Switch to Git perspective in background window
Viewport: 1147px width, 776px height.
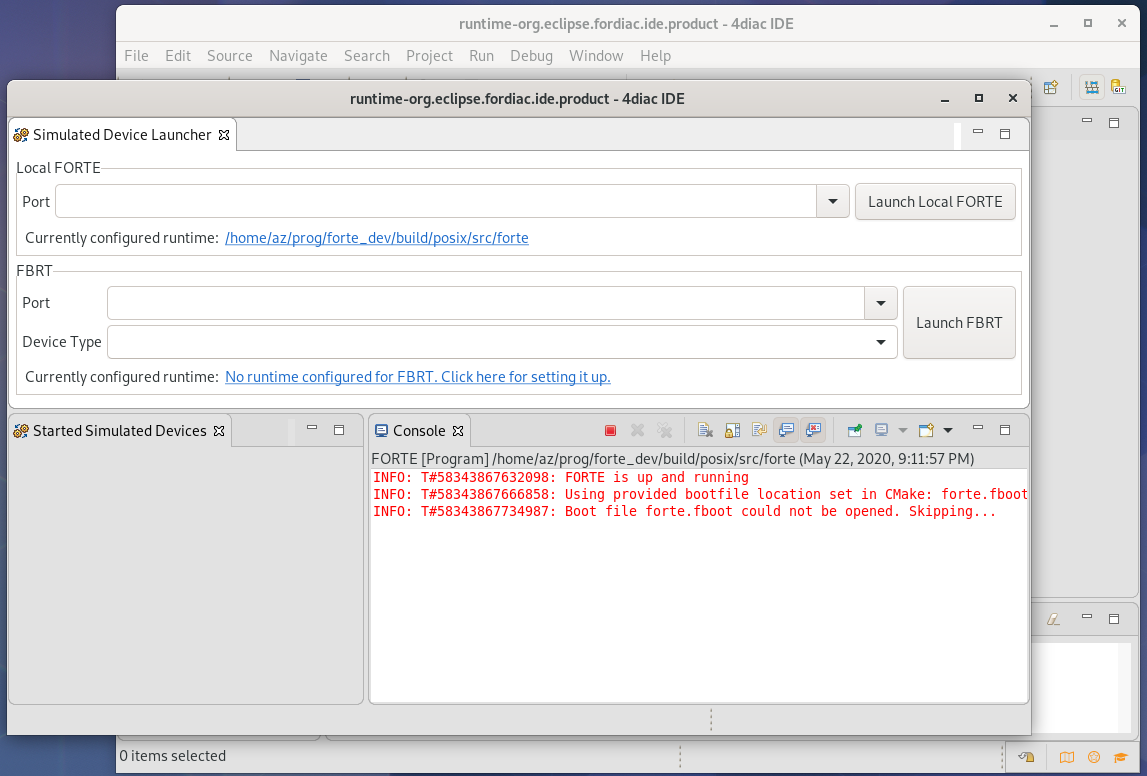point(1118,88)
